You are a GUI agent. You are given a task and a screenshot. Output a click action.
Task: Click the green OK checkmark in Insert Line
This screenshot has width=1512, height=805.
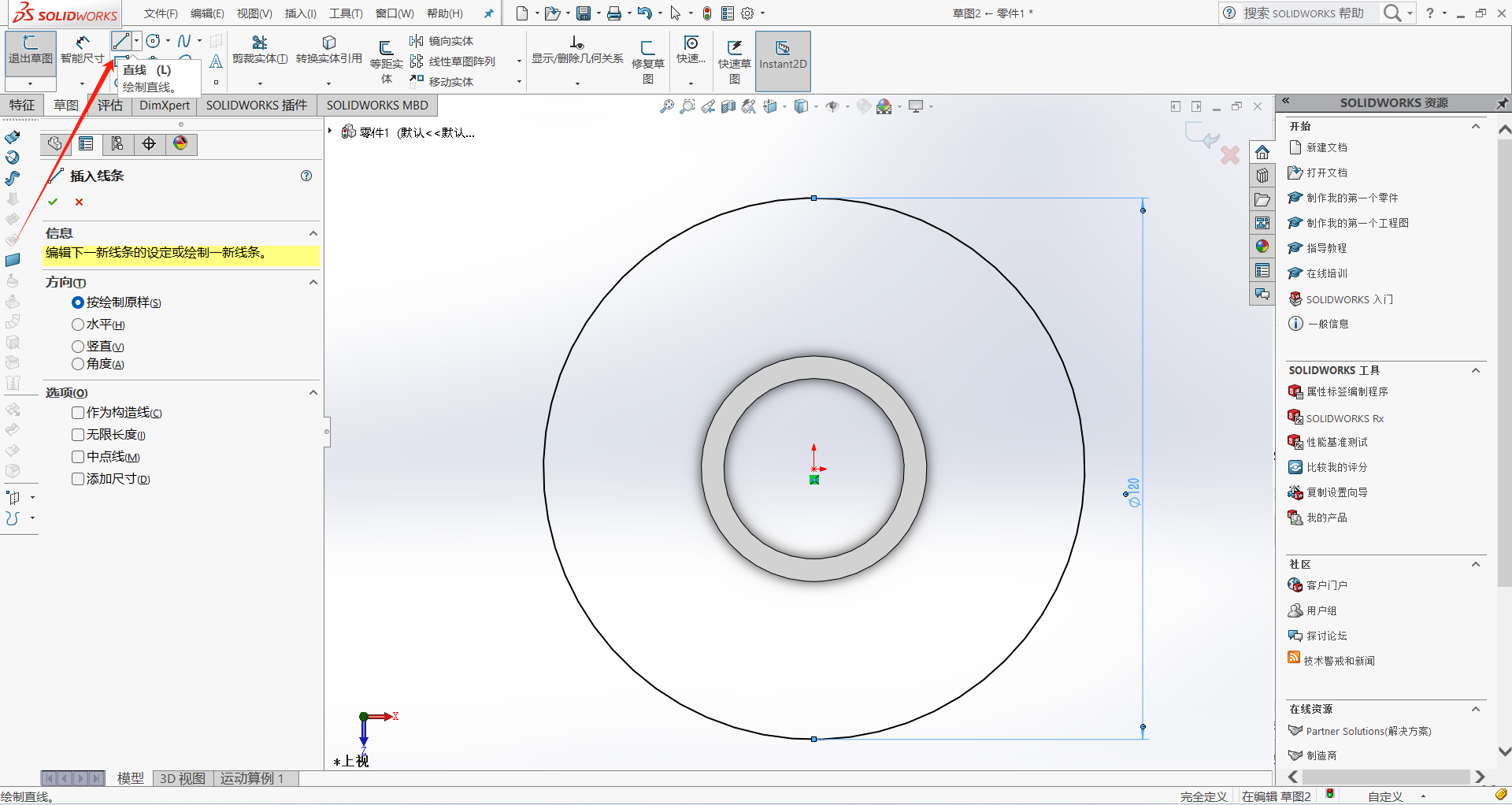click(x=53, y=202)
